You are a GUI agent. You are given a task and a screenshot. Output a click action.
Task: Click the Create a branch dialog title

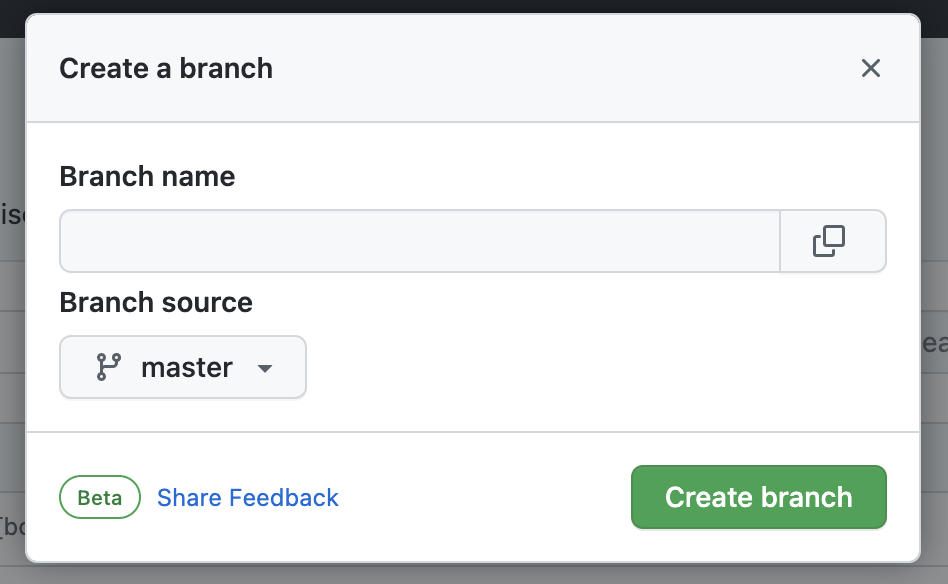[x=166, y=68]
